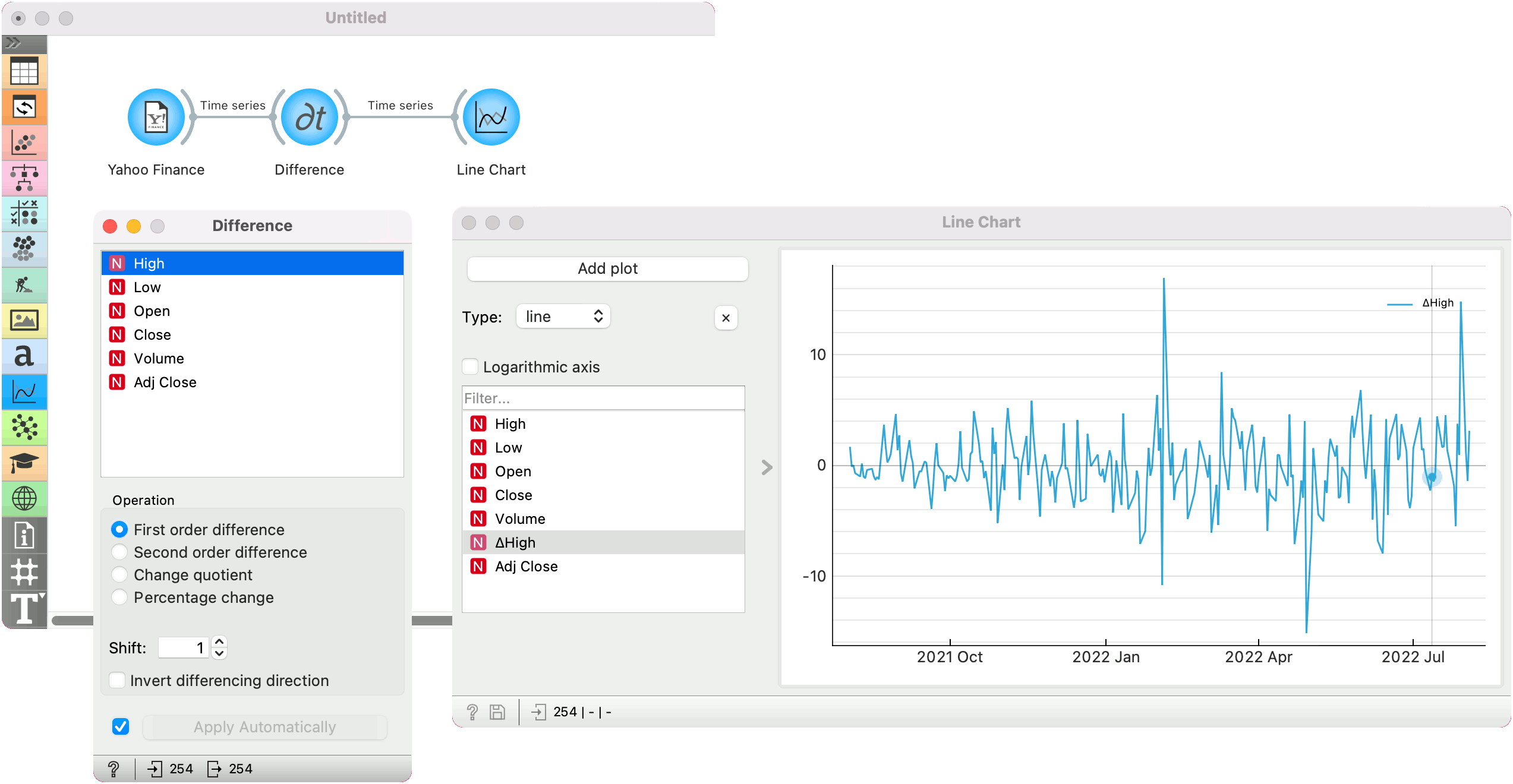Image resolution: width=1513 pixels, height=784 pixels.
Task: Untick the Apply Automatically checkbox
Action: [x=121, y=726]
